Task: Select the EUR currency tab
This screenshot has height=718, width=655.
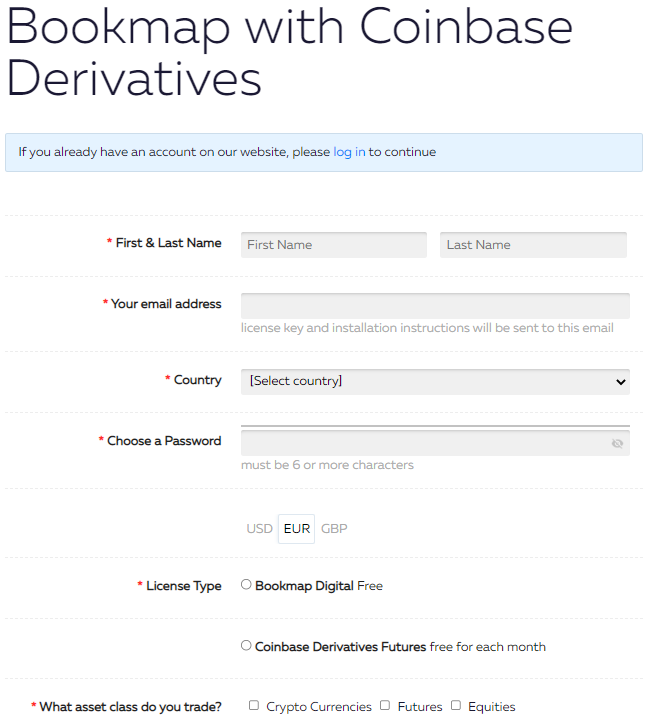Action: pos(296,529)
